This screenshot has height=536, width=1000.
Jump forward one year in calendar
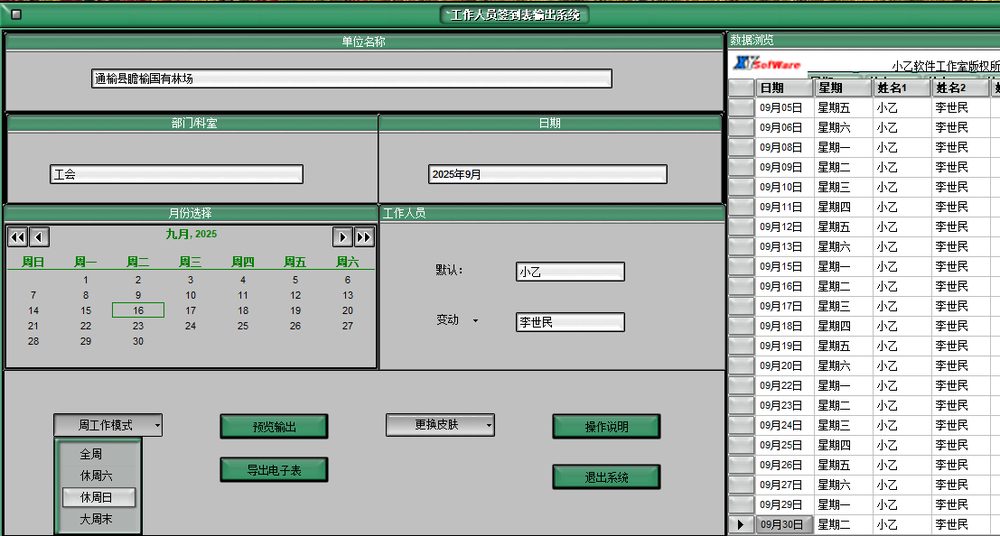coord(364,237)
